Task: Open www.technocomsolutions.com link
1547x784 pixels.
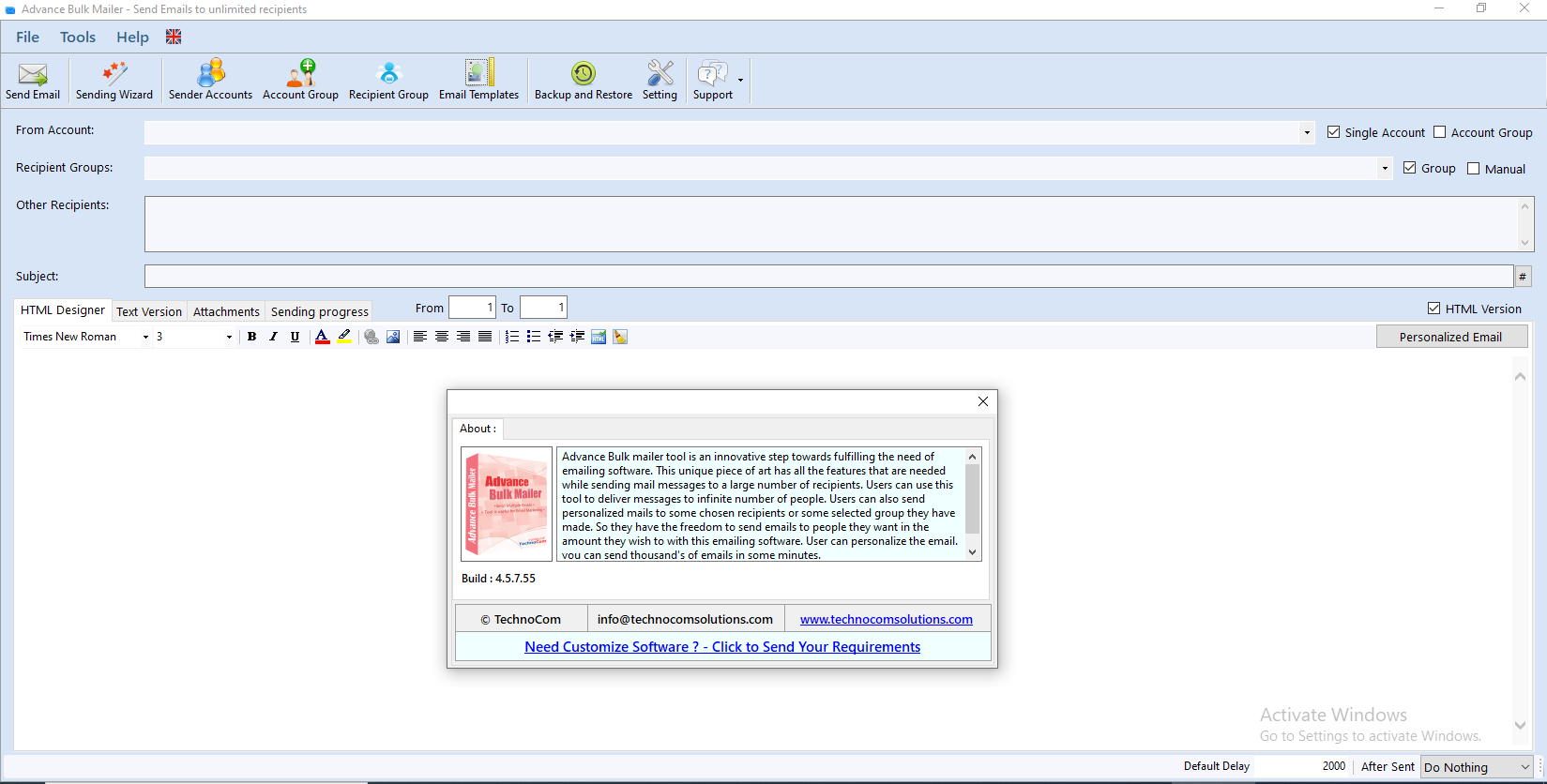Action: pyautogui.click(x=886, y=620)
